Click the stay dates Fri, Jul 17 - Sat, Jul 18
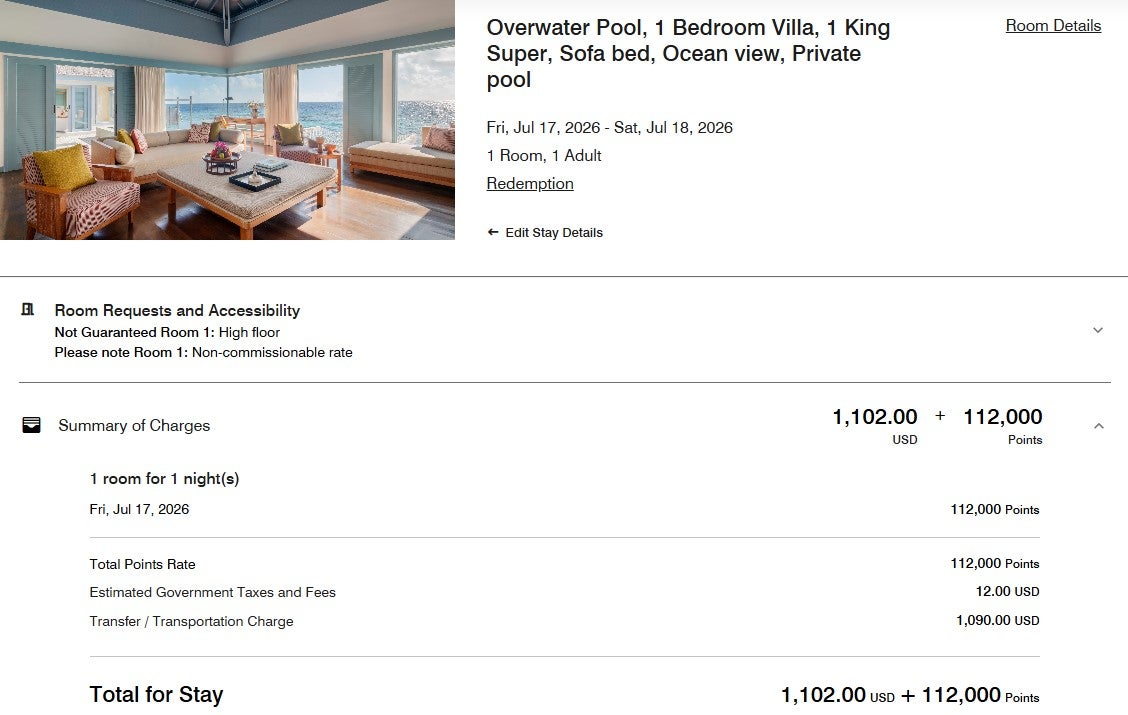The height and width of the screenshot is (715, 1128). click(x=609, y=127)
